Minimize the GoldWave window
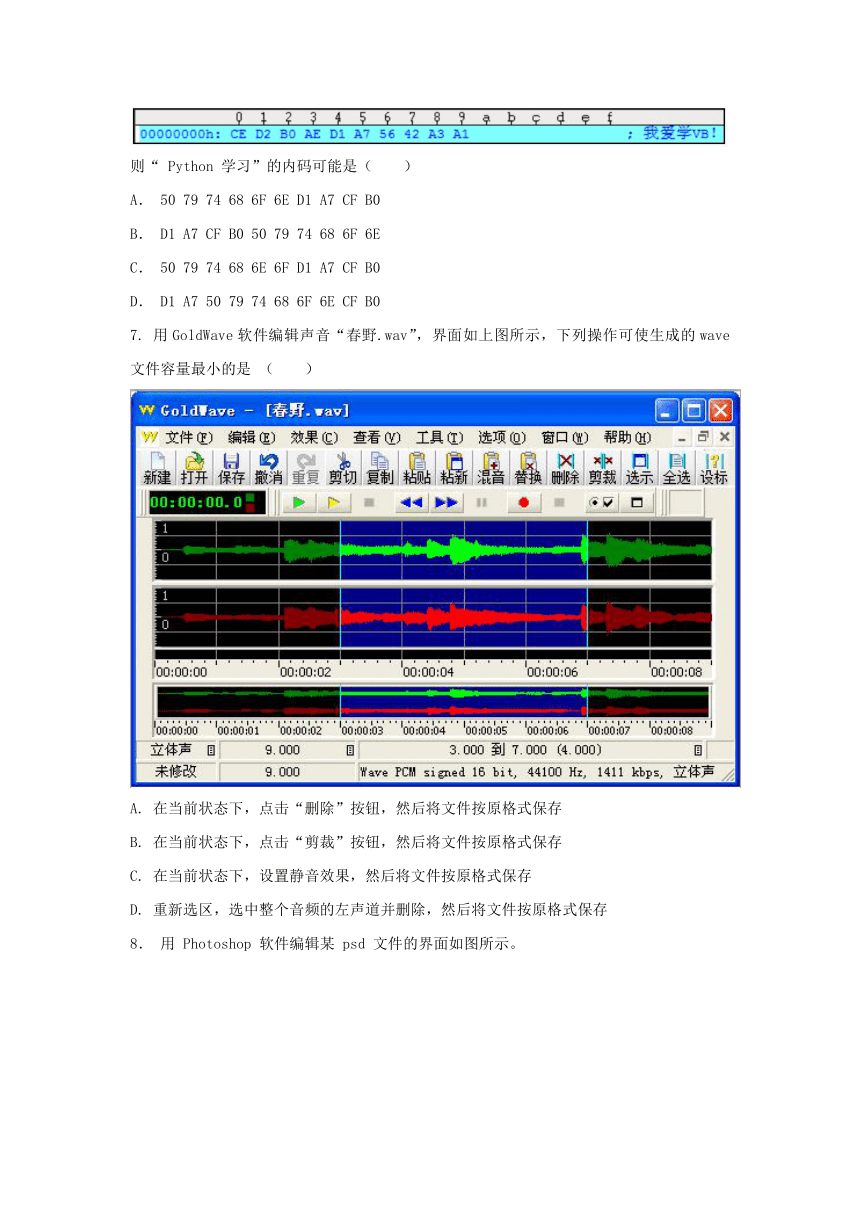 coord(667,410)
